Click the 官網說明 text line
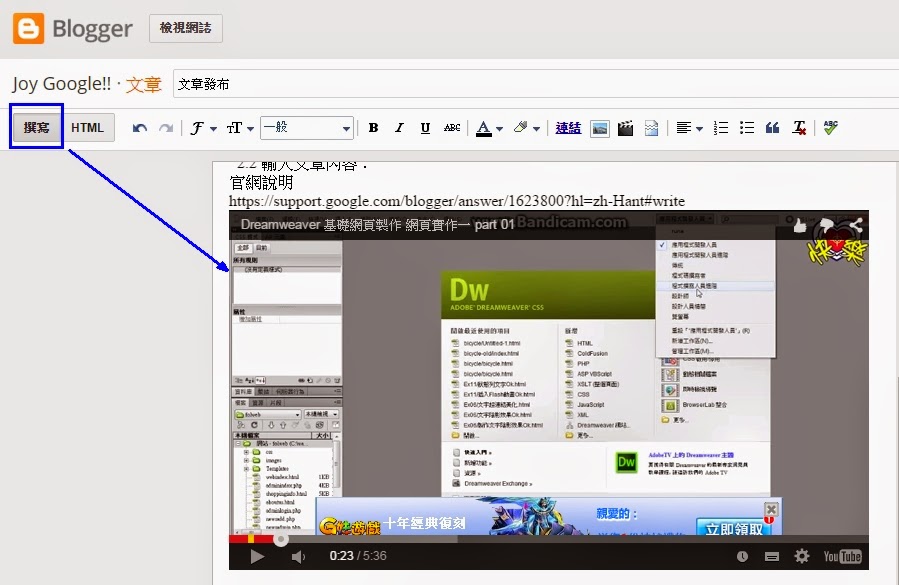 click(x=261, y=182)
